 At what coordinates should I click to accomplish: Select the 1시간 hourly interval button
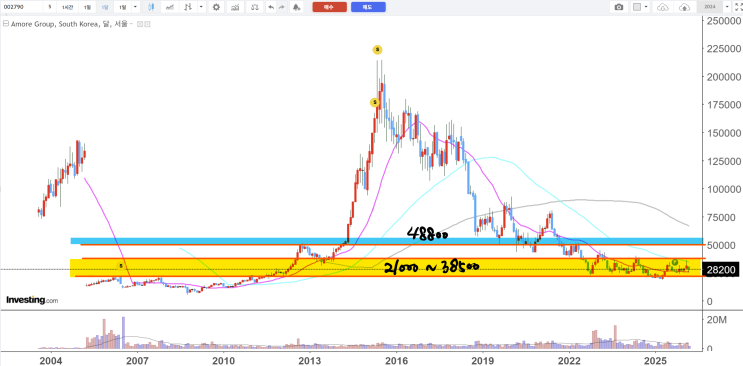pyautogui.click(x=66, y=7)
